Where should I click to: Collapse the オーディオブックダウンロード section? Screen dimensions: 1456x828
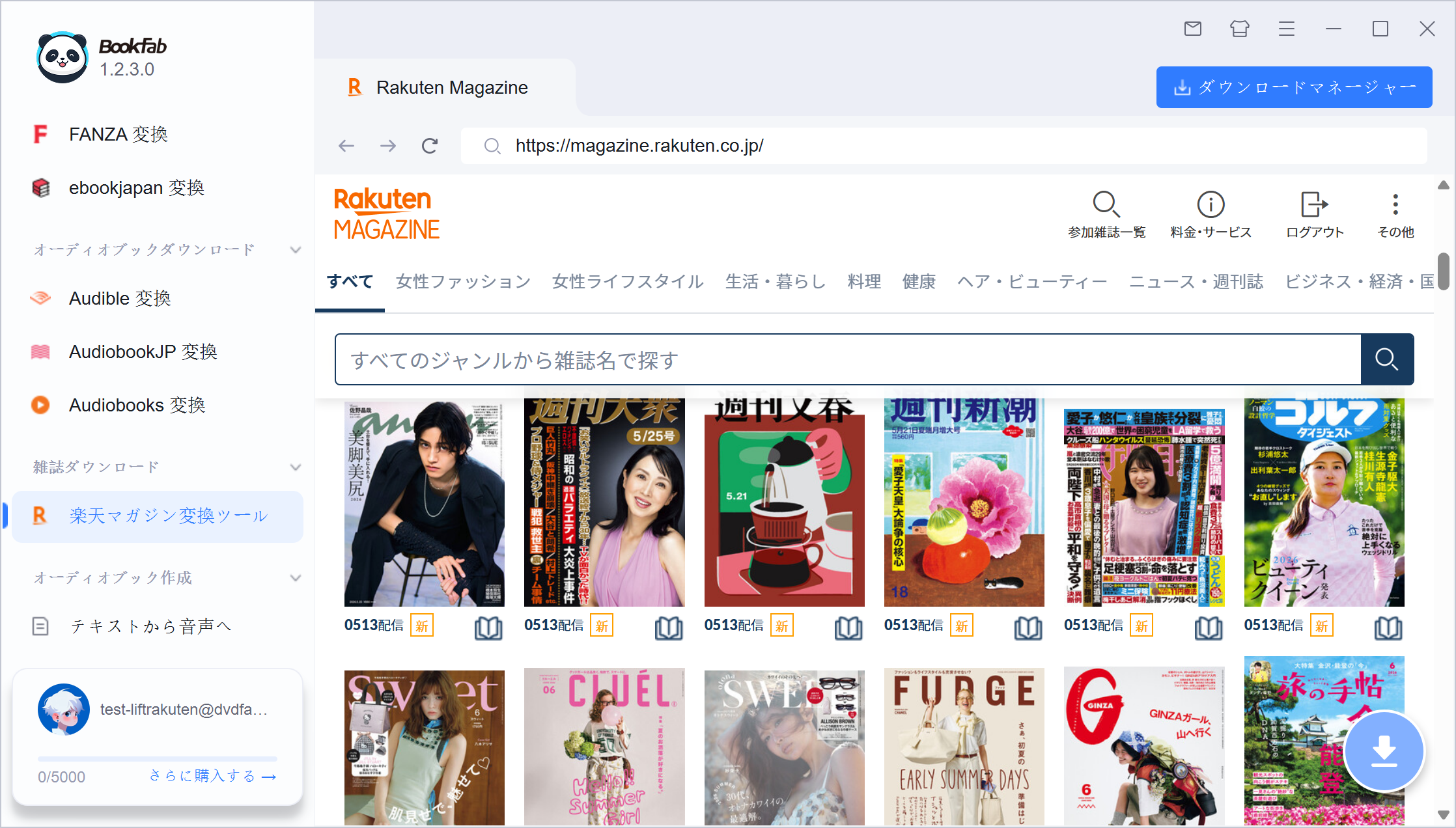[x=296, y=250]
